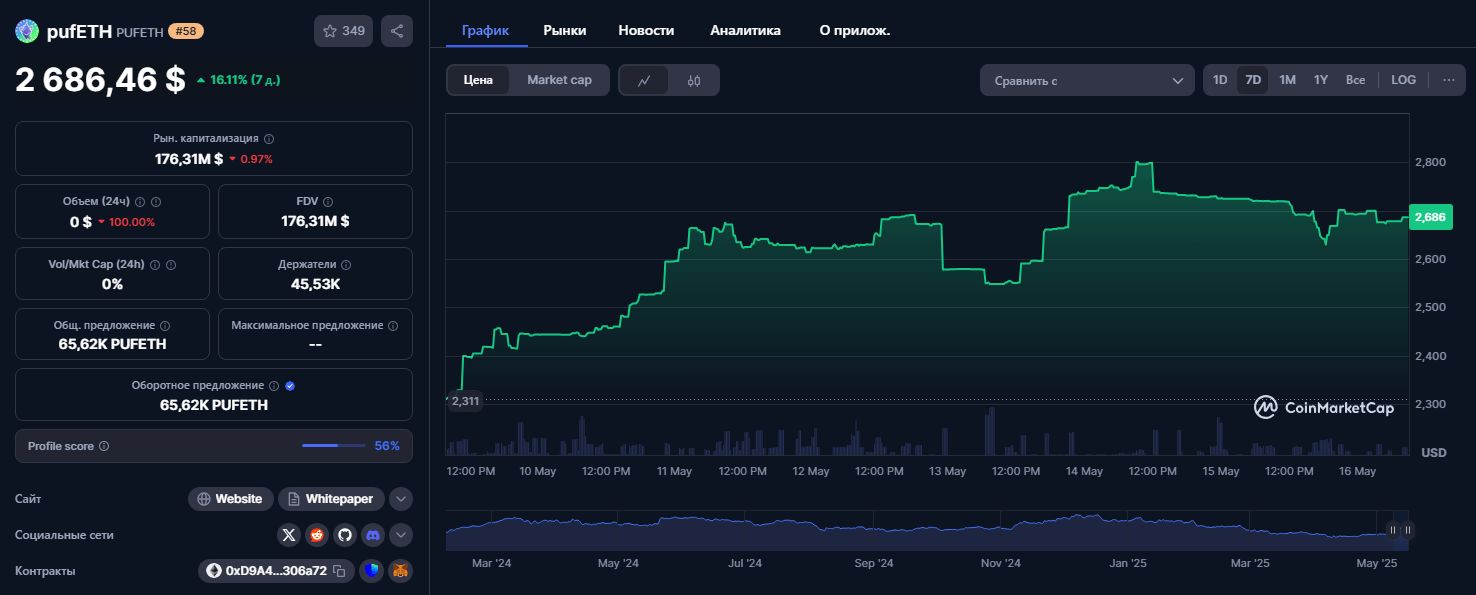
Task: Select the line chart type toggle
Action: (x=645, y=80)
